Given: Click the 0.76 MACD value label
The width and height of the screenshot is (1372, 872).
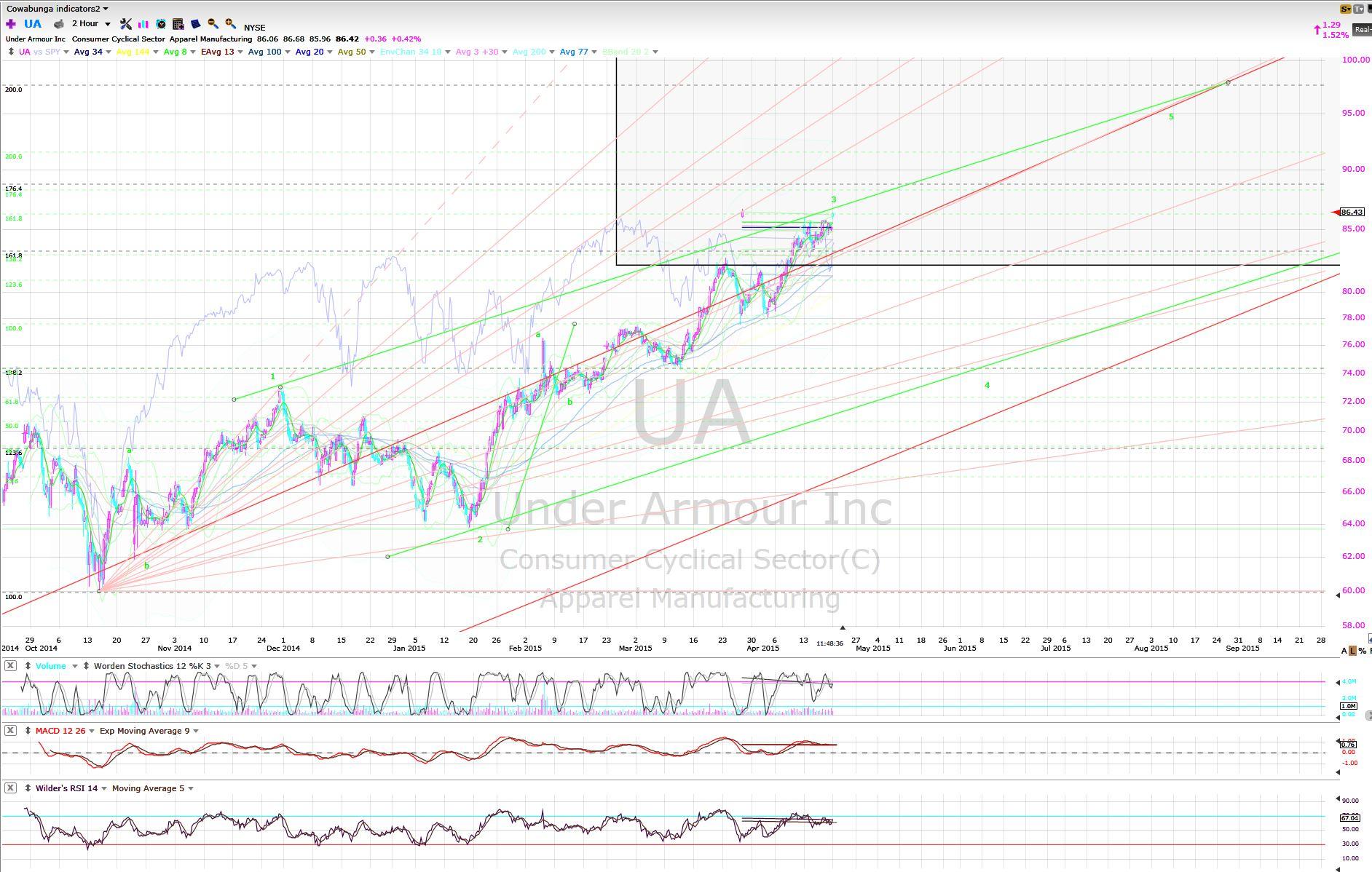Looking at the screenshot, I should pos(1348,745).
